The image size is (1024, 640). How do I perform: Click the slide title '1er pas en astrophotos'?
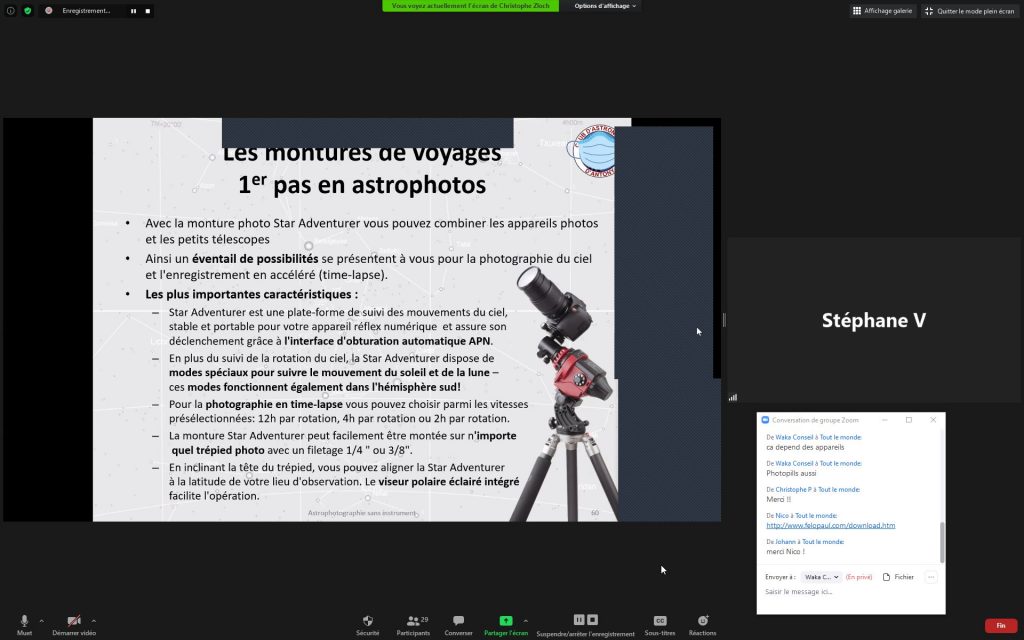[x=362, y=185]
